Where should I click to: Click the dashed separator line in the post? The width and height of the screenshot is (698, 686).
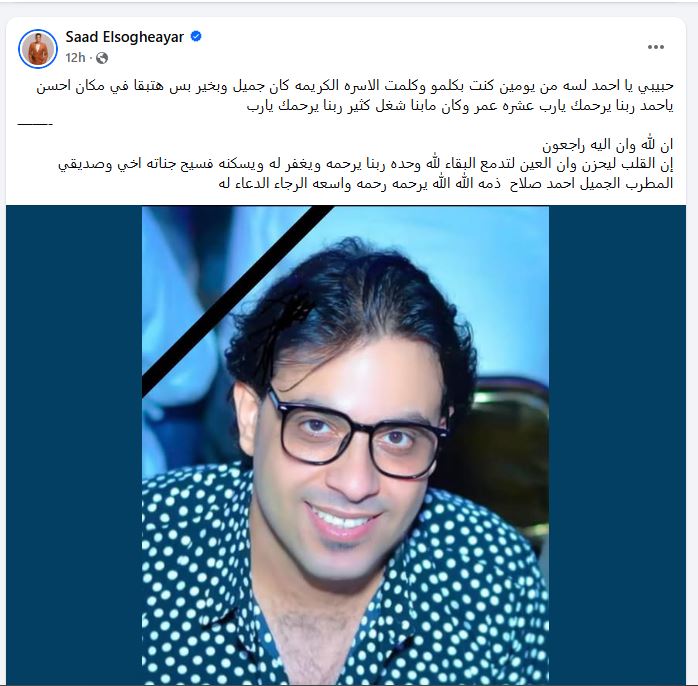(35, 124)
